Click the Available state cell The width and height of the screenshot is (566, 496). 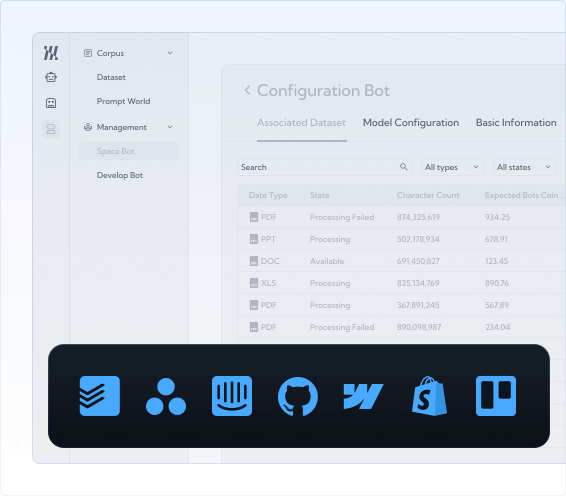(327, 261)
